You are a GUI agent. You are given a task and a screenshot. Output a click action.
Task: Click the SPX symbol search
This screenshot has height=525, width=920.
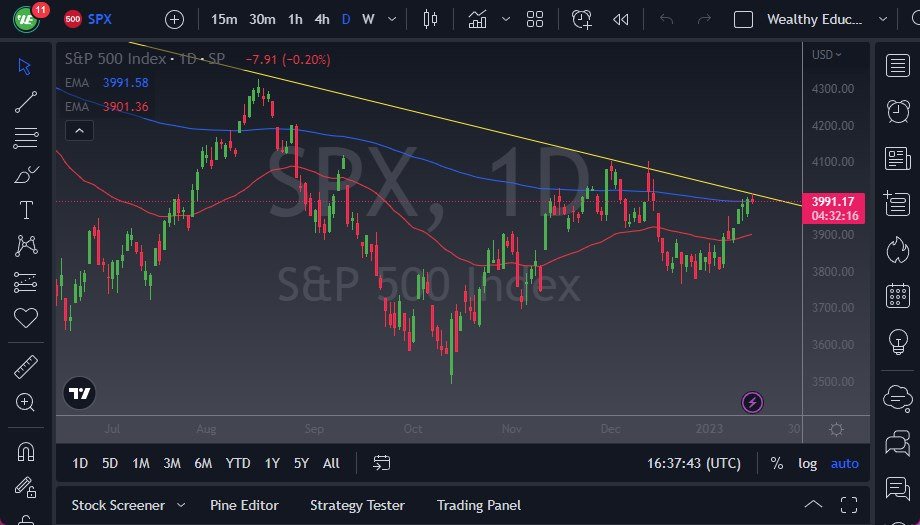tap(100, 19)
